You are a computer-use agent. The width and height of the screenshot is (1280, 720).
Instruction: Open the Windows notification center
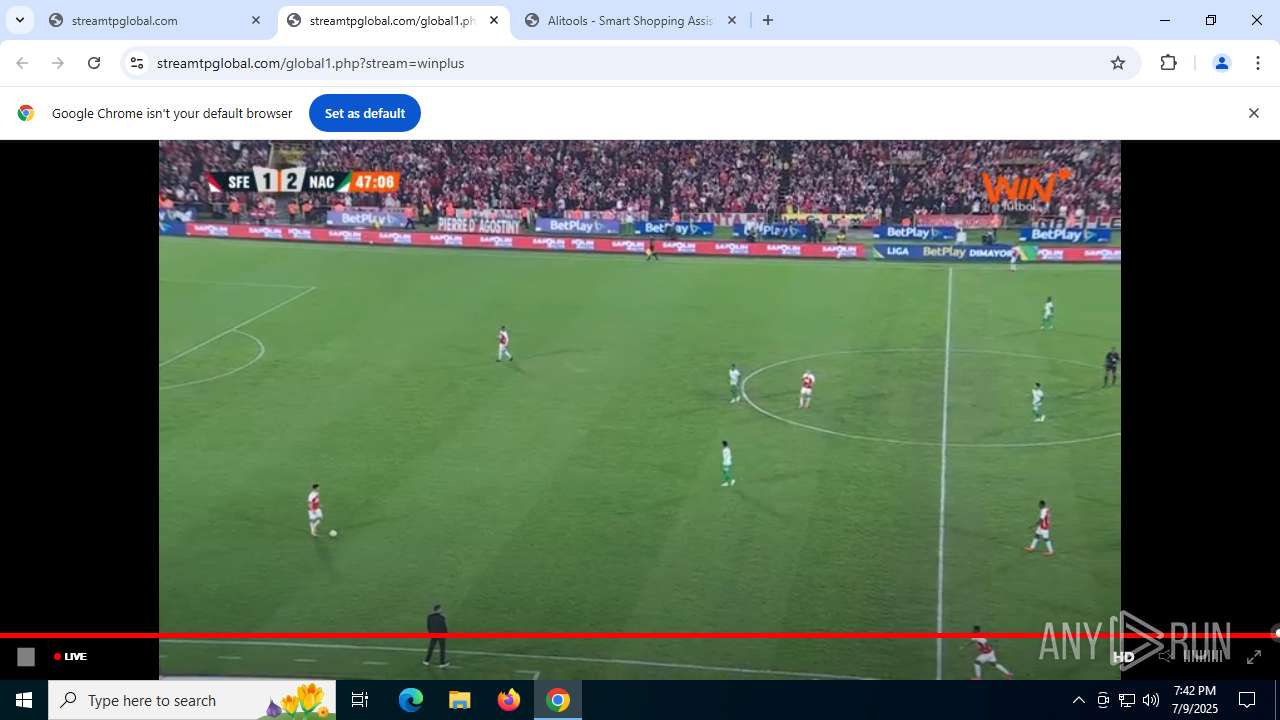click(1247, 700)
